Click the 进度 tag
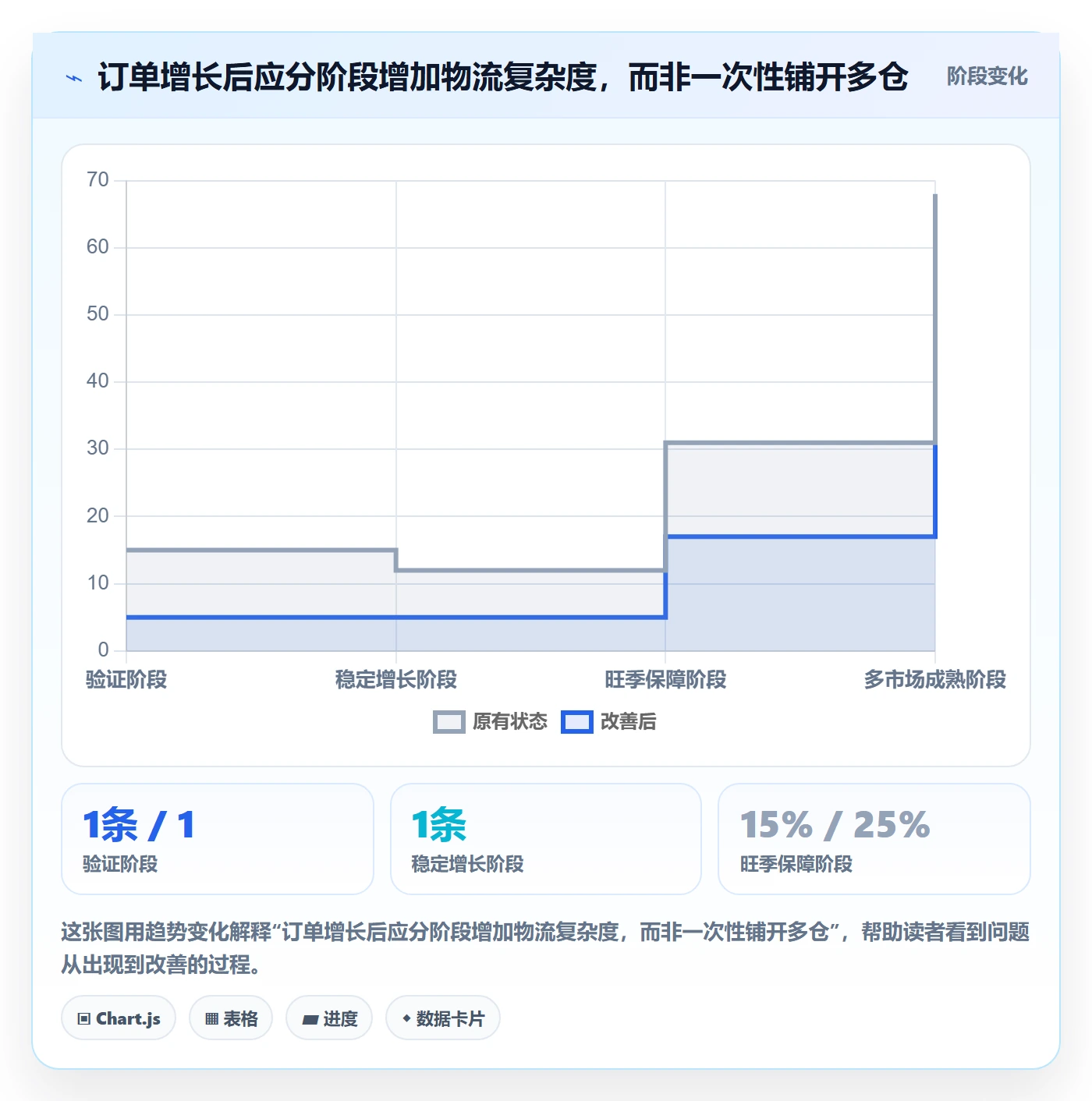Screen dimensions: 1092x1101 pyautogui.click(x=329, y=1018)
